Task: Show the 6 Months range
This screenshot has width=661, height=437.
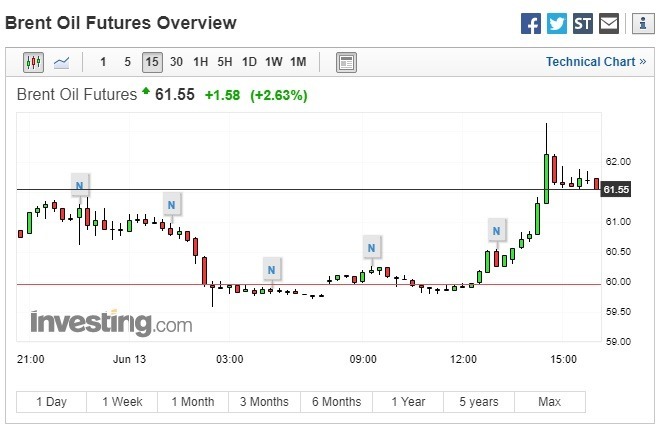Action: click(336, 402)
